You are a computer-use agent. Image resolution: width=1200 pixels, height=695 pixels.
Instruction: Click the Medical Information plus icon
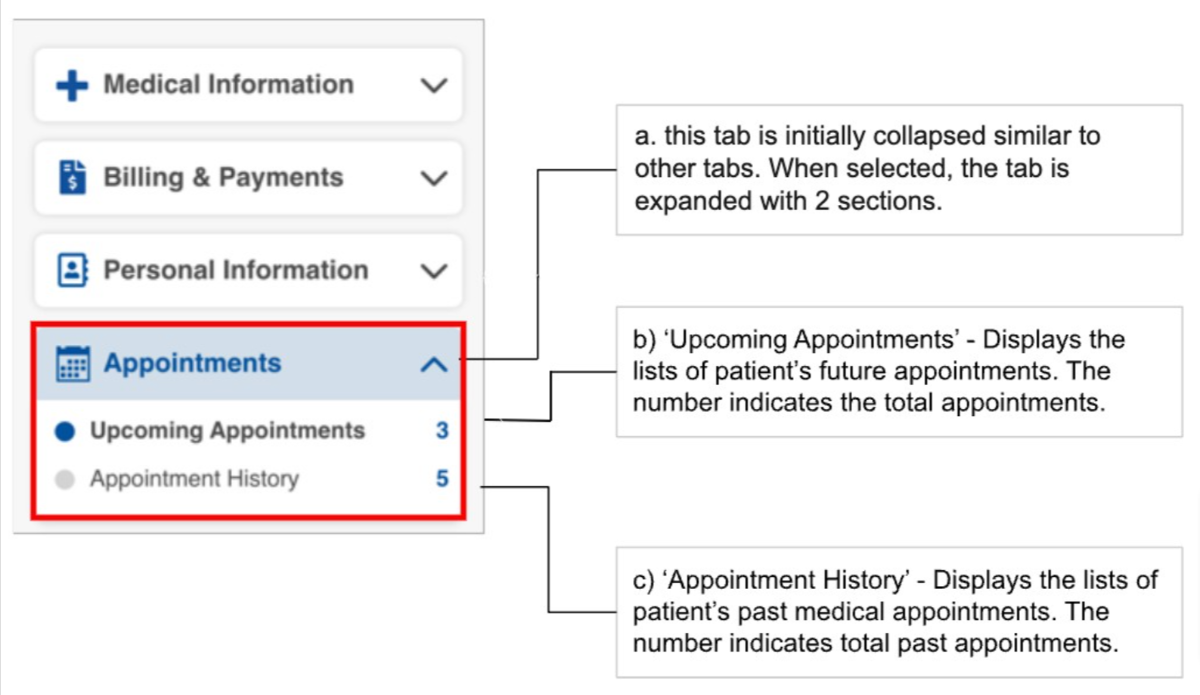(x=72, y=85)
